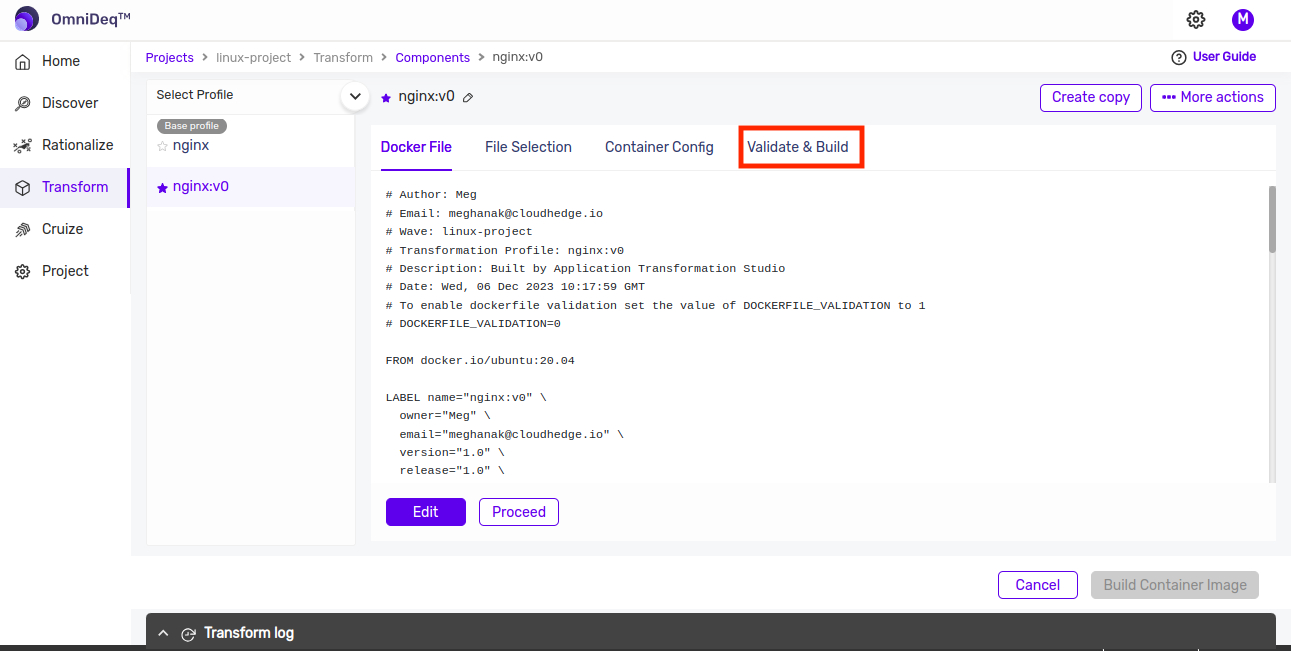Click the refresh icon beside Transform log
The height and width of the screenshot is (651, 1291).
click(x=188, y=634)
